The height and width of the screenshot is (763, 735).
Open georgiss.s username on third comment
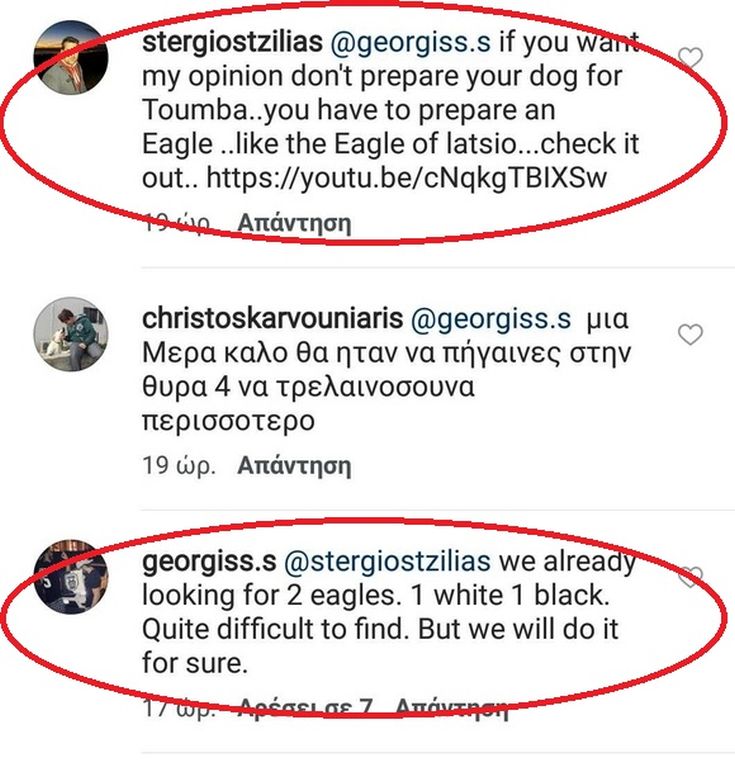pyautogui.click(x=210, y=561)
